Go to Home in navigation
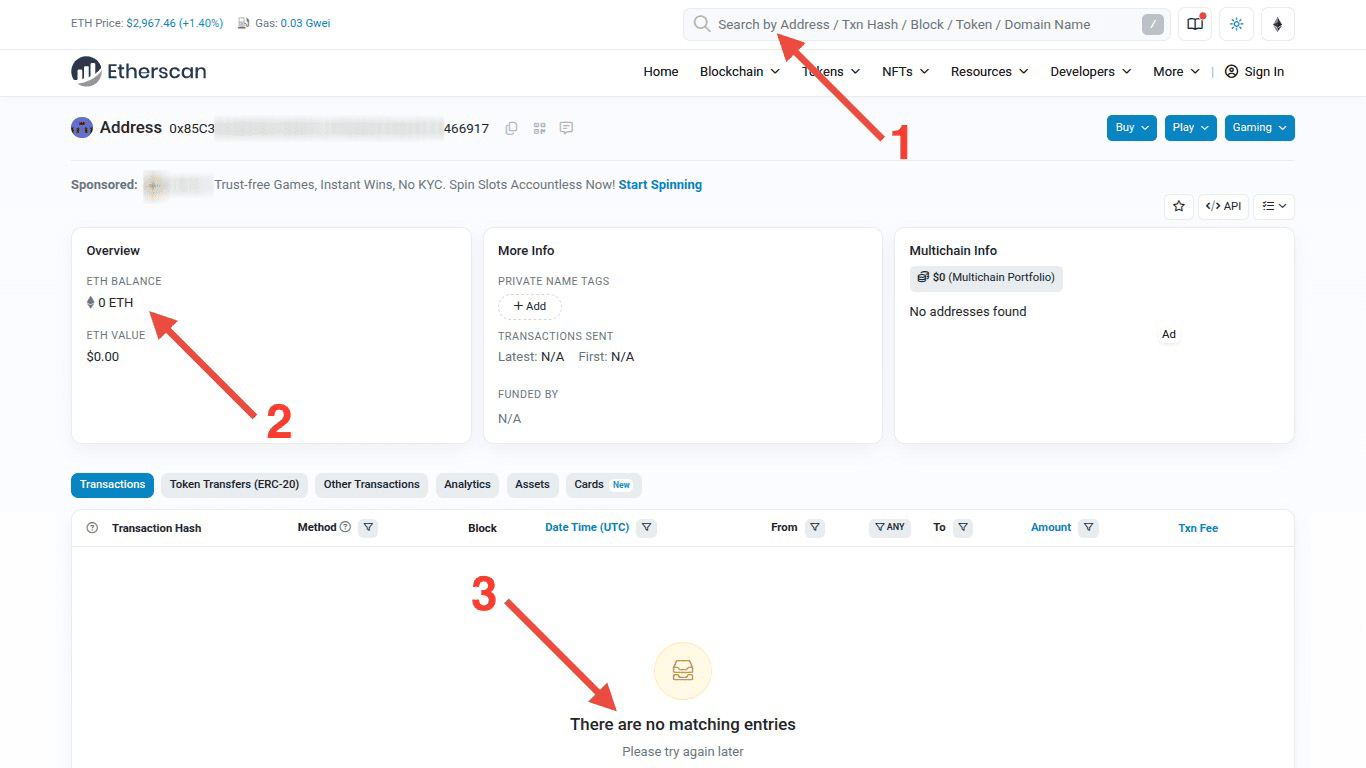Viewport: 1366px width, 768px height. click(660, 71)
